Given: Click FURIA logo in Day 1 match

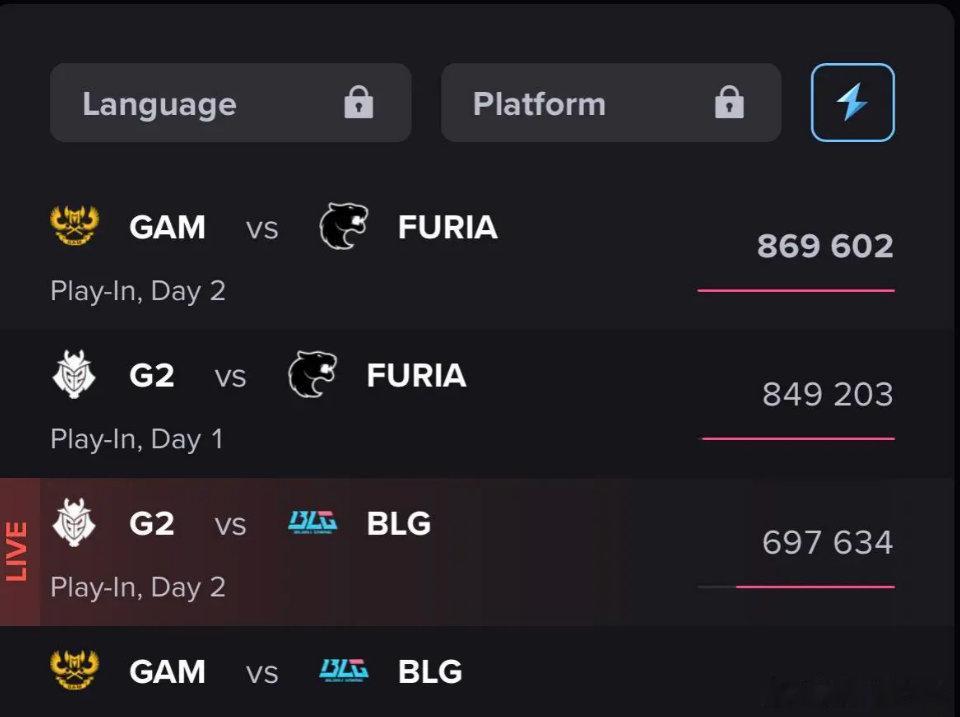Looking at the screenshot, I should tap(312, 374).
